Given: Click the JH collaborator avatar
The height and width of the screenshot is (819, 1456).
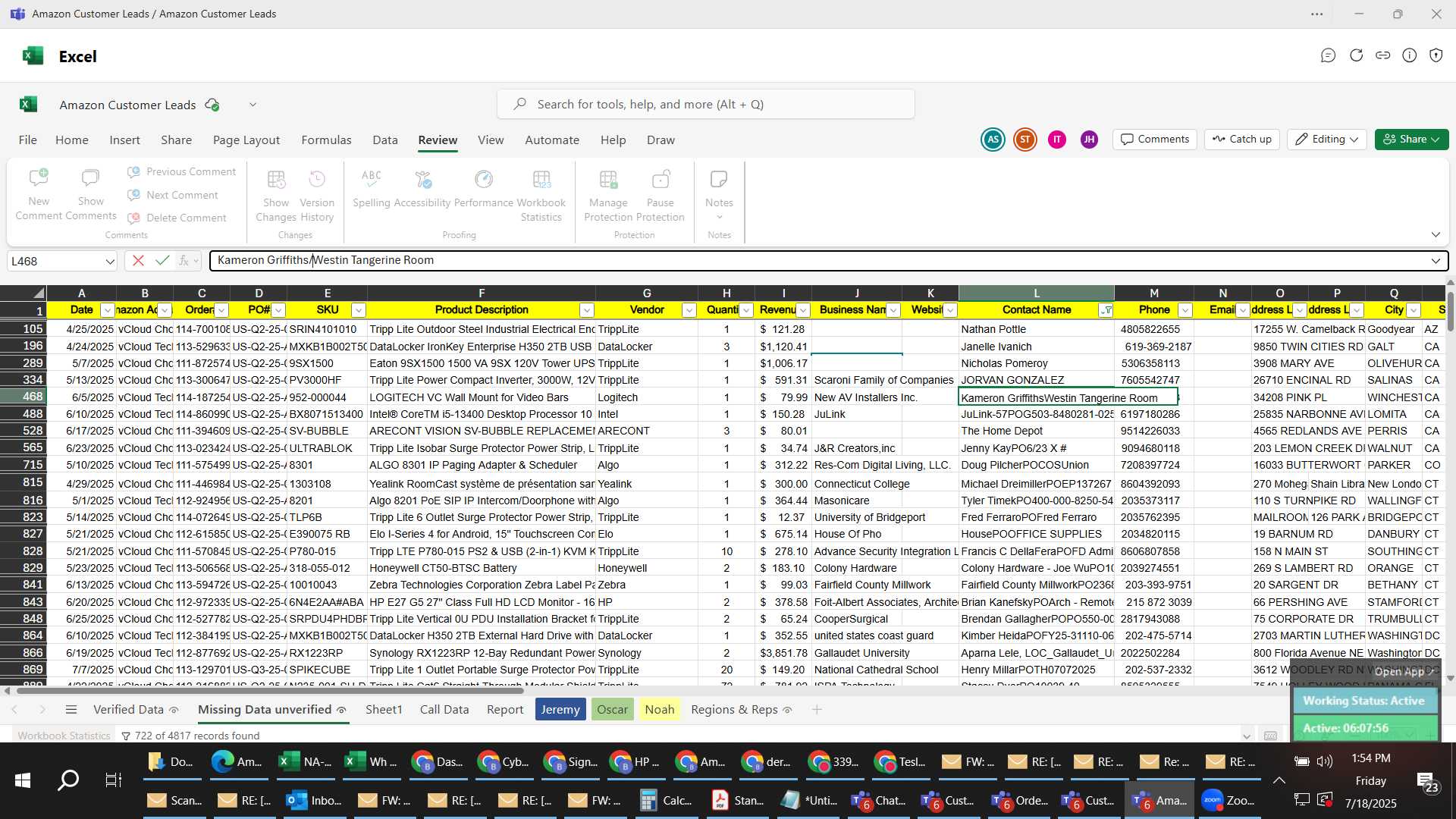Looking at the screenshot, I should [x=1090, y=140].
